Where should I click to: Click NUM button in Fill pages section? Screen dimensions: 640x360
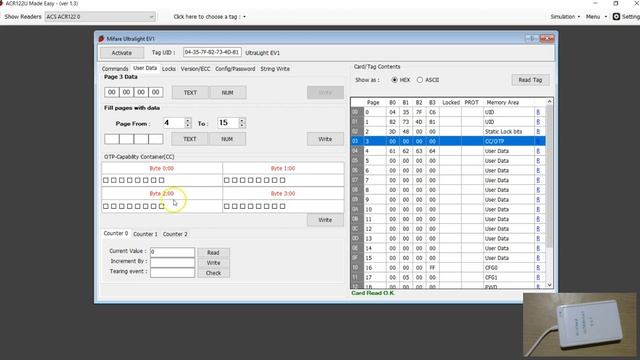point(227,139)
